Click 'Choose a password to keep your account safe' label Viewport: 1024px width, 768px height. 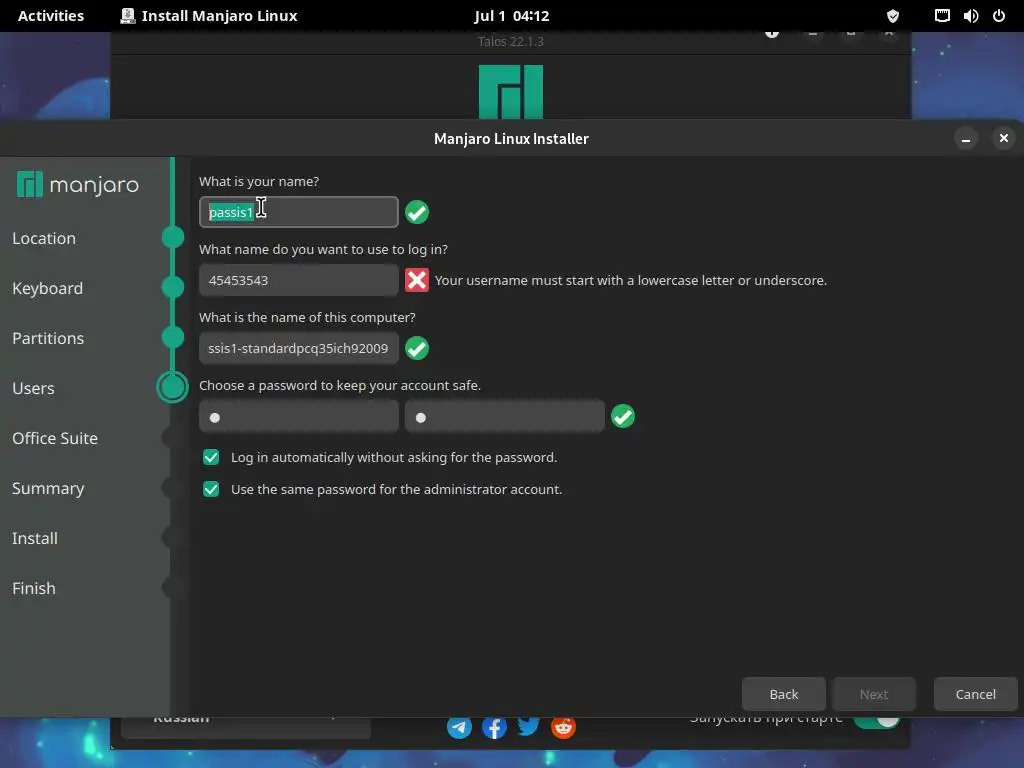click(340, 385)
